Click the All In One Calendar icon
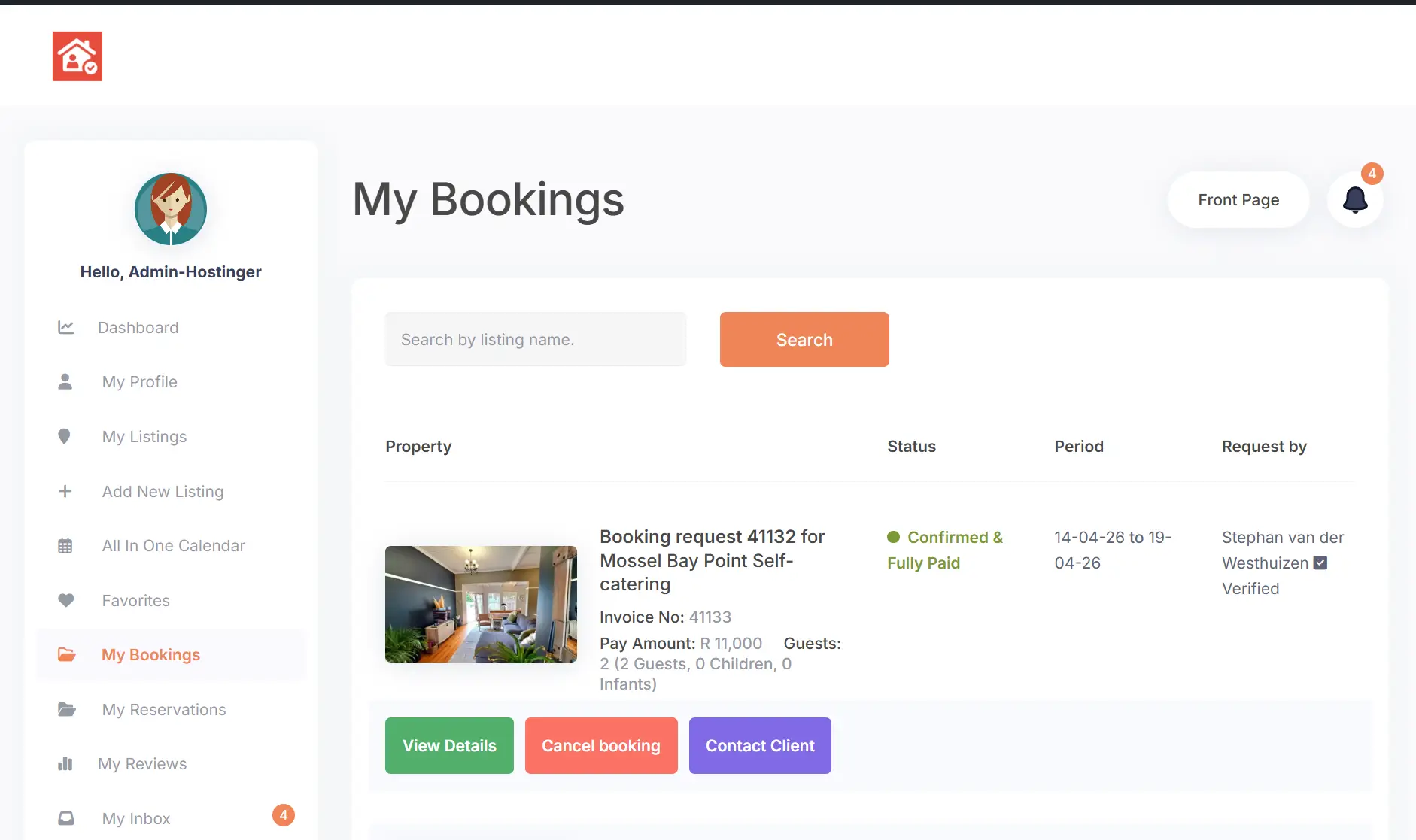The width and height of the screenshot is (1416, 840). click(x=65, y=546)
